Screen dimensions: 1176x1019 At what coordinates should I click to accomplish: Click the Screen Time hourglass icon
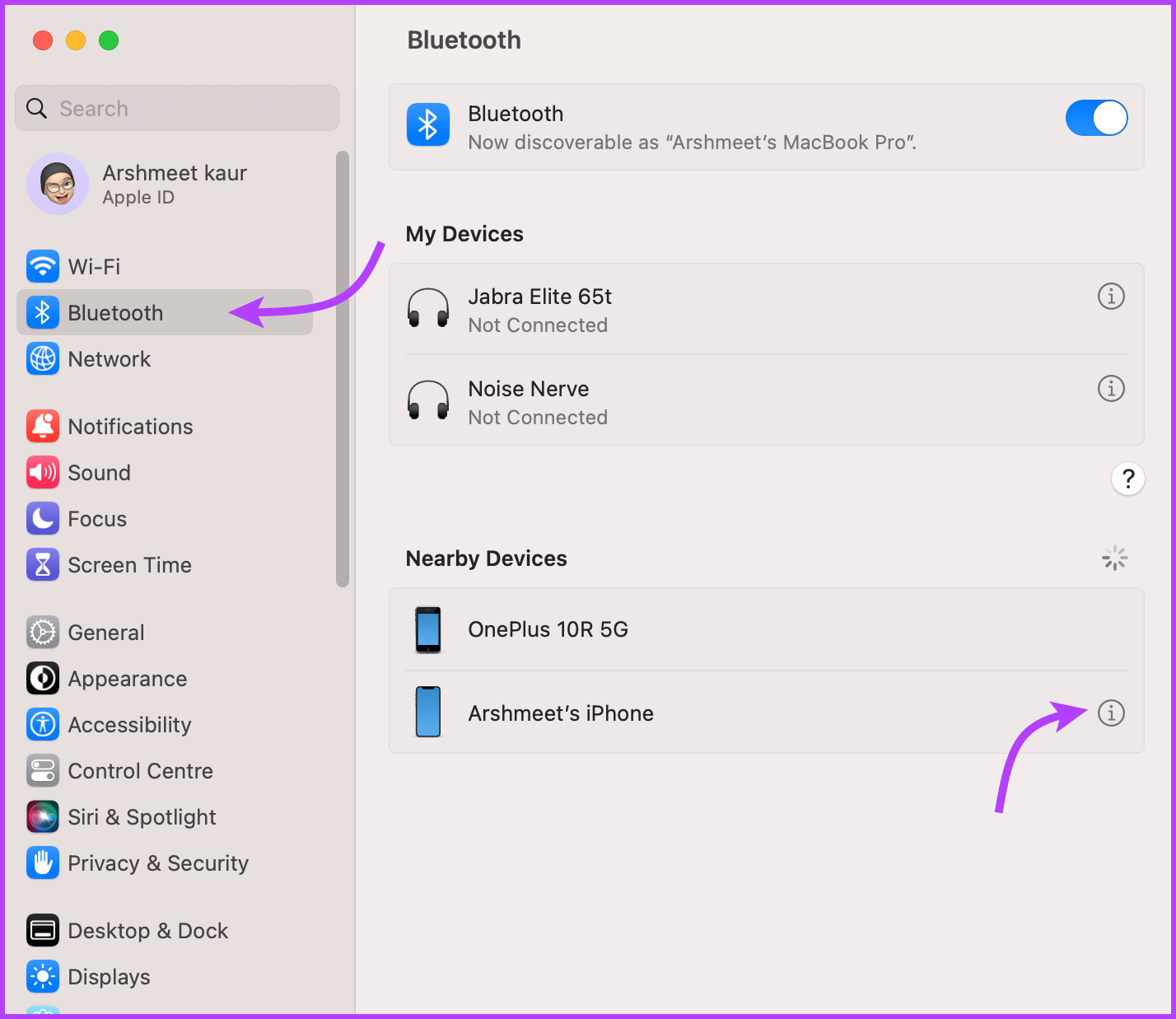tap(43, 564)
